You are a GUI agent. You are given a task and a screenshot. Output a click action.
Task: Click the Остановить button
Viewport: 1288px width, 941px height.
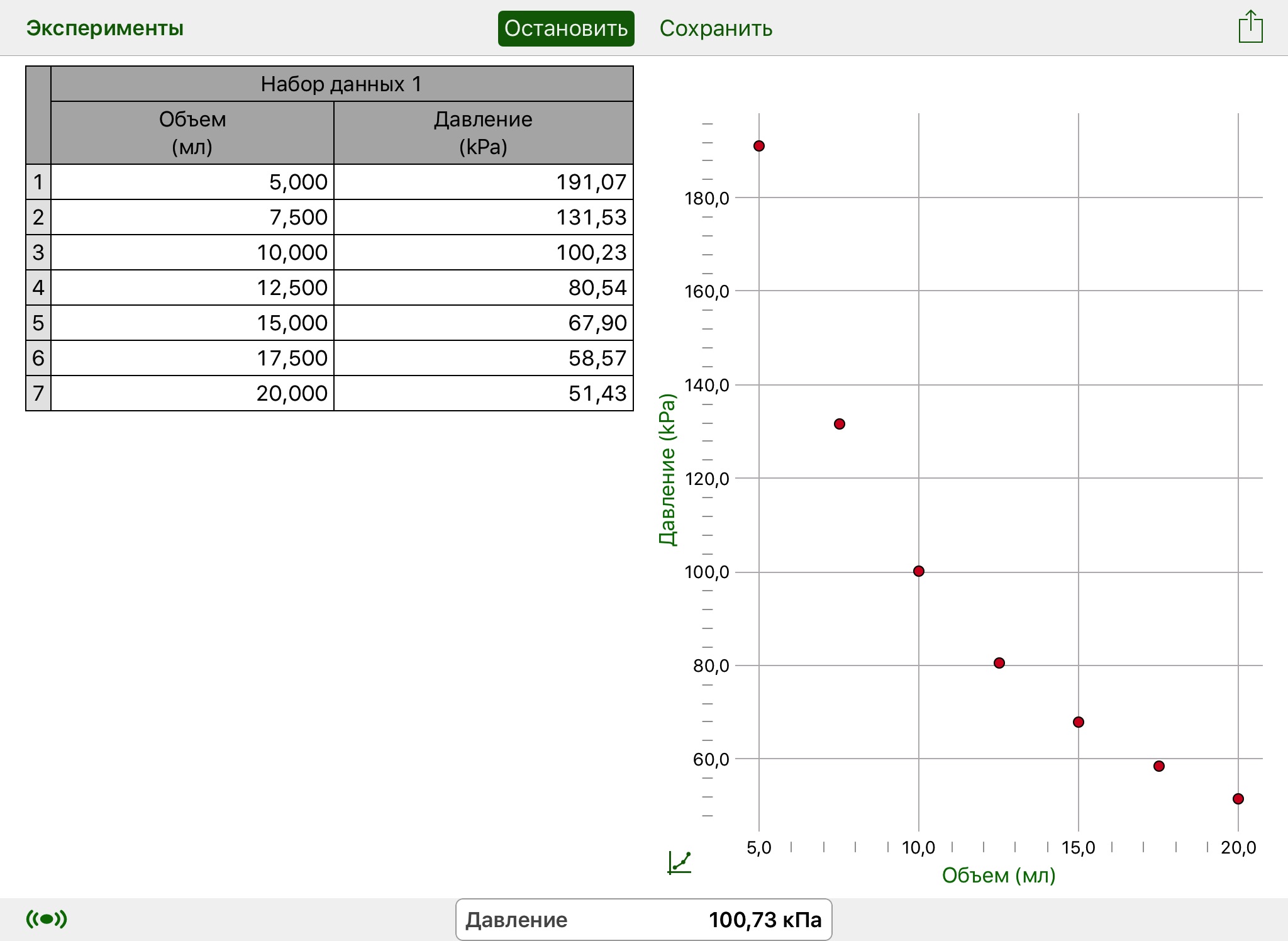566,28
